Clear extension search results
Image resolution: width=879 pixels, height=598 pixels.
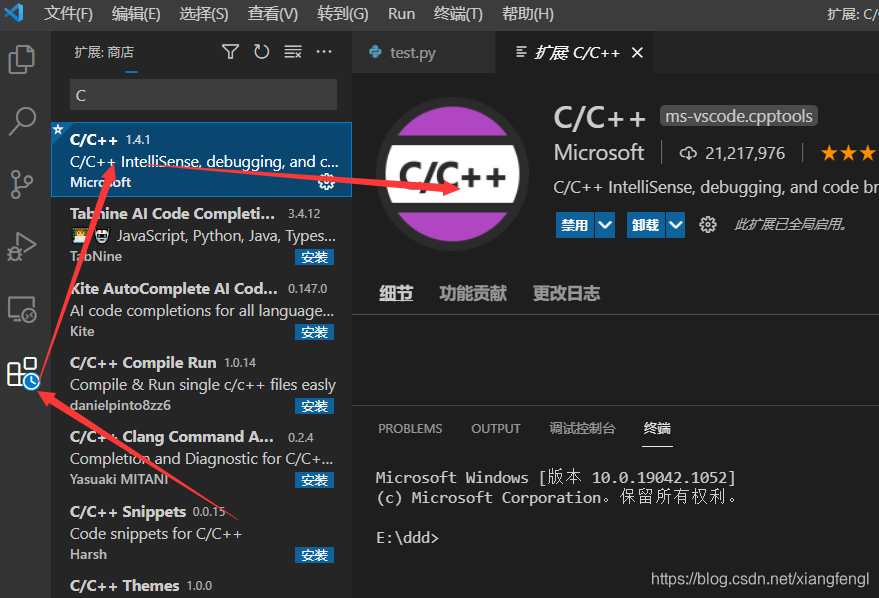pos(293,52)
